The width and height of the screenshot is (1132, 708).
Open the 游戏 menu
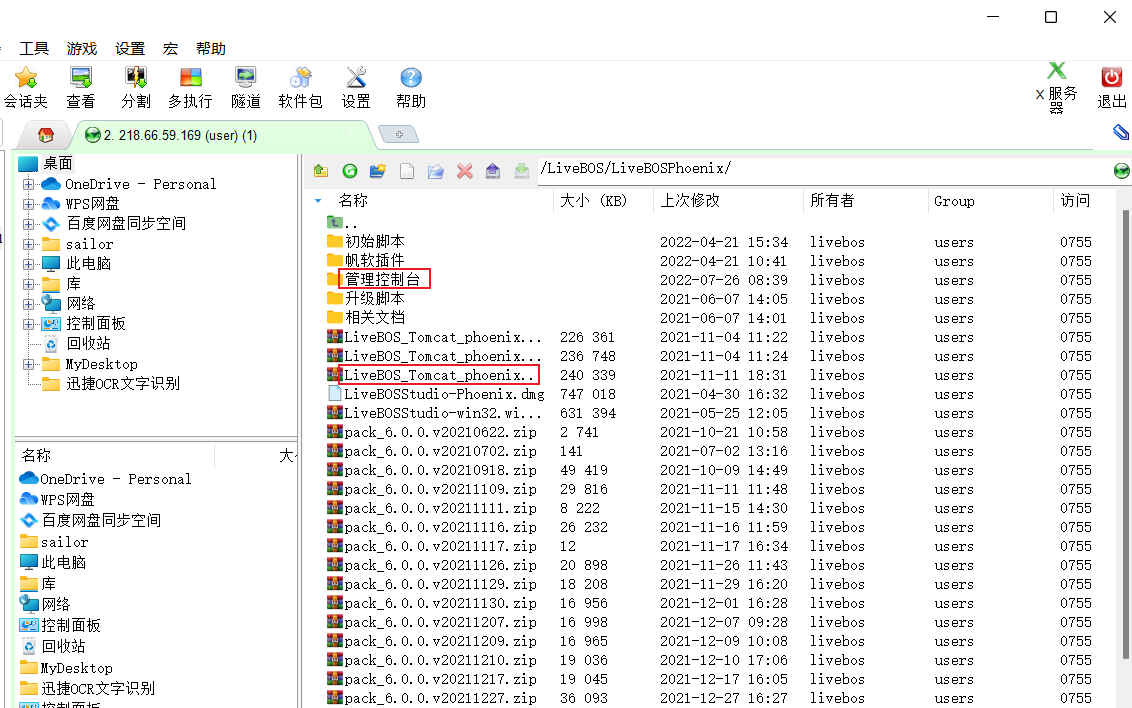tap(82, 48)
